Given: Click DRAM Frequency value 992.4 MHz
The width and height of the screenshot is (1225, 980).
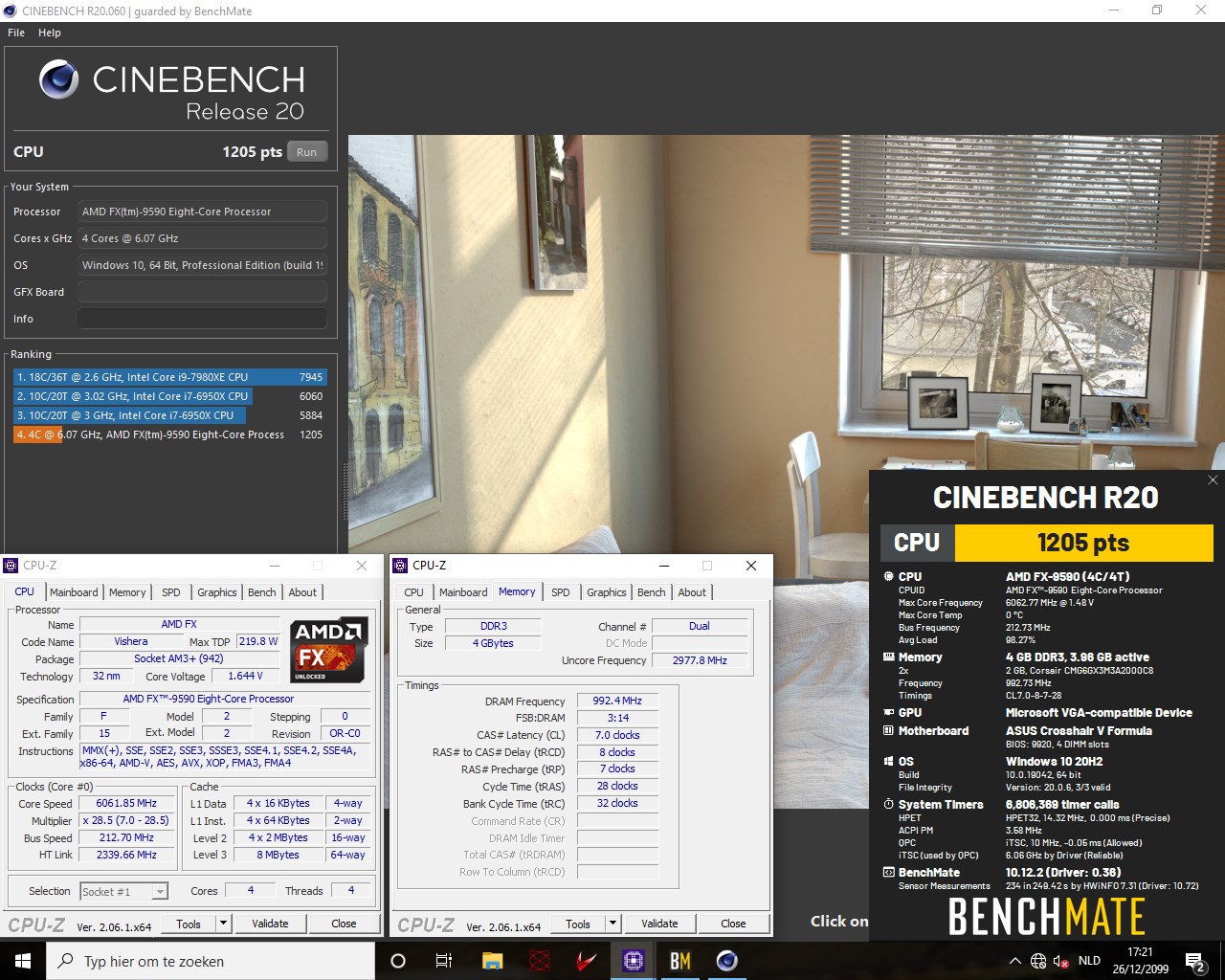Looking at the screenshot, I should [617, 701].
